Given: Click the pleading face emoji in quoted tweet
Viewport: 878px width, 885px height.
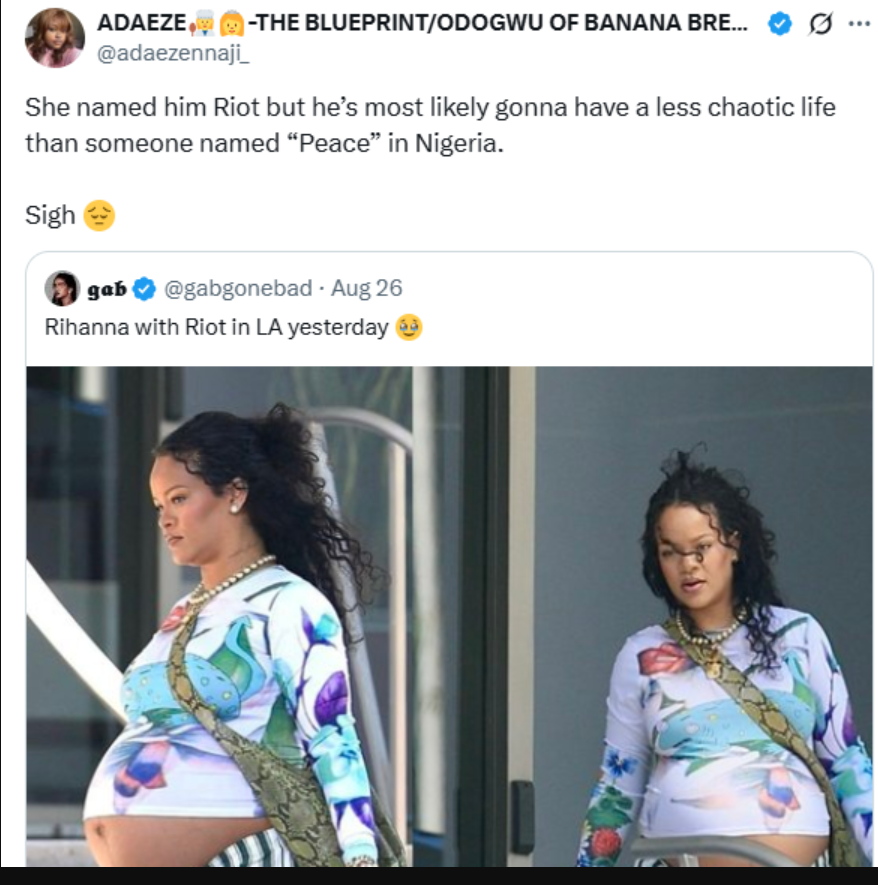Looking at the screenshot, I should (408, 327).
